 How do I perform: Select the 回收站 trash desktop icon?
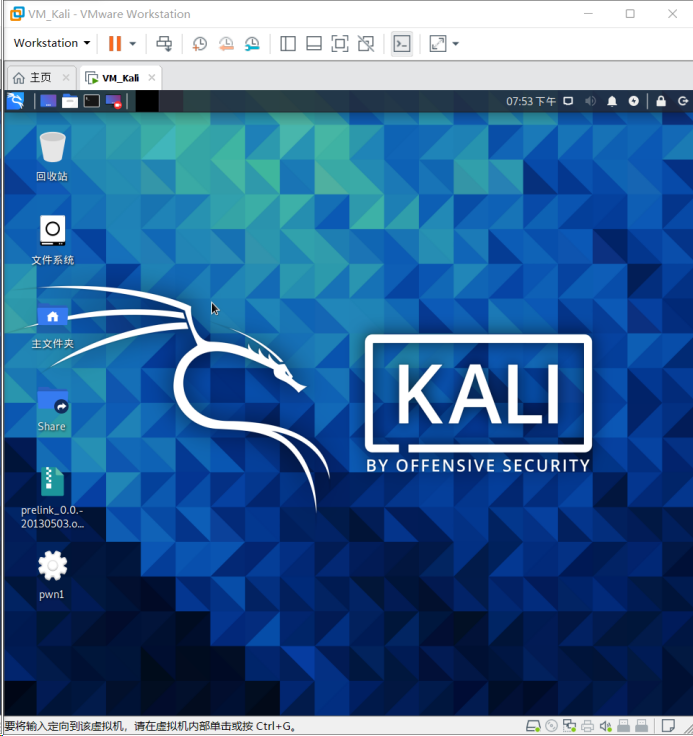tap(52, 156)
